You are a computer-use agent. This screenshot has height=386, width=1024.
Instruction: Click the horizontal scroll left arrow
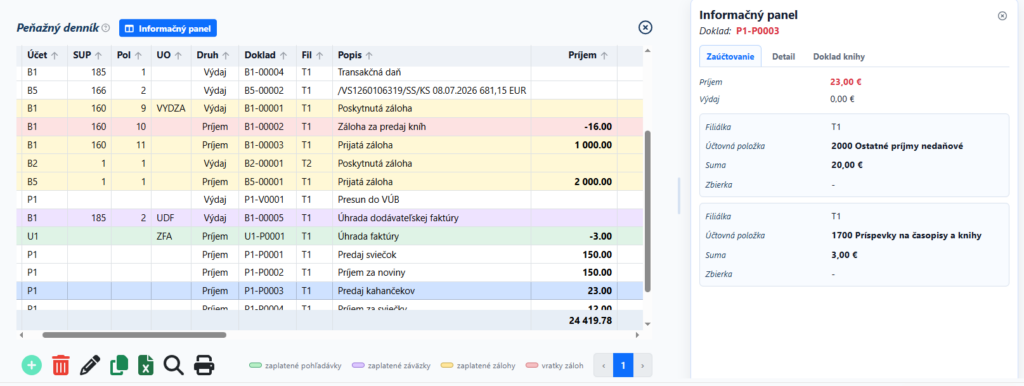tap(22, 335)
